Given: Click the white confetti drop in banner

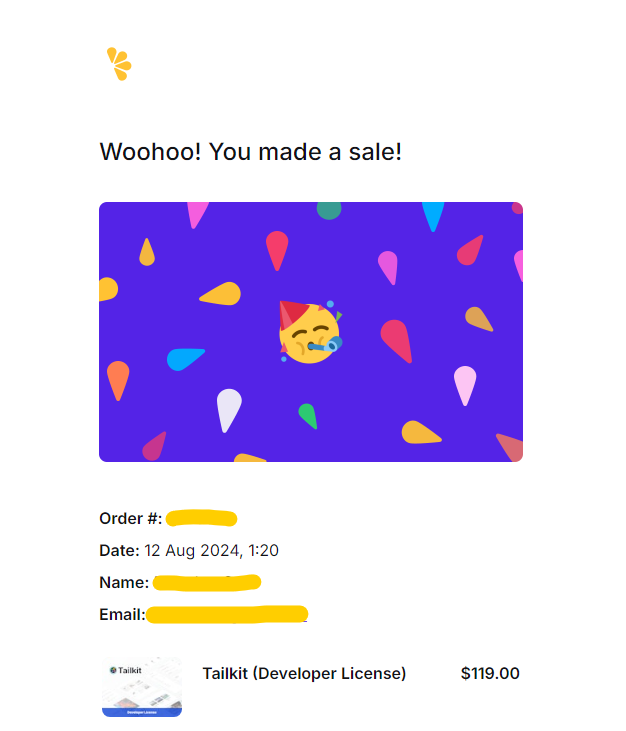Looking at the screenshot, I should [x=229, y=409].
